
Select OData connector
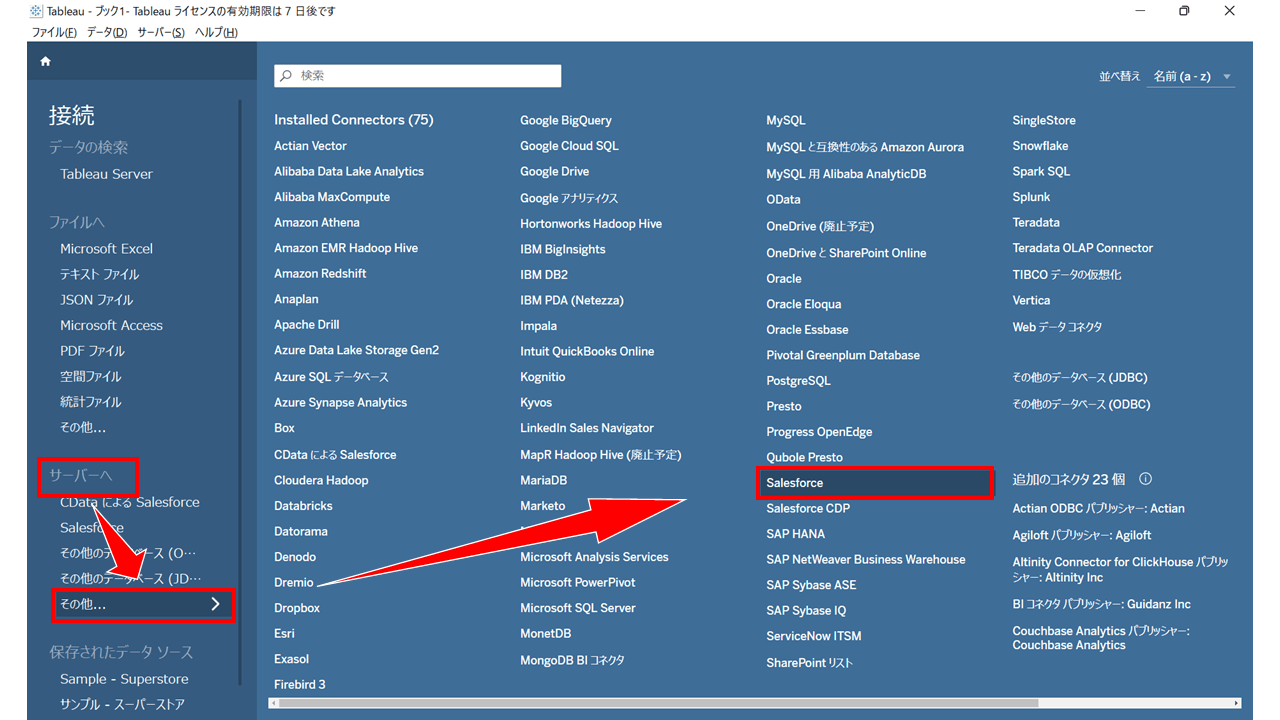783,199
